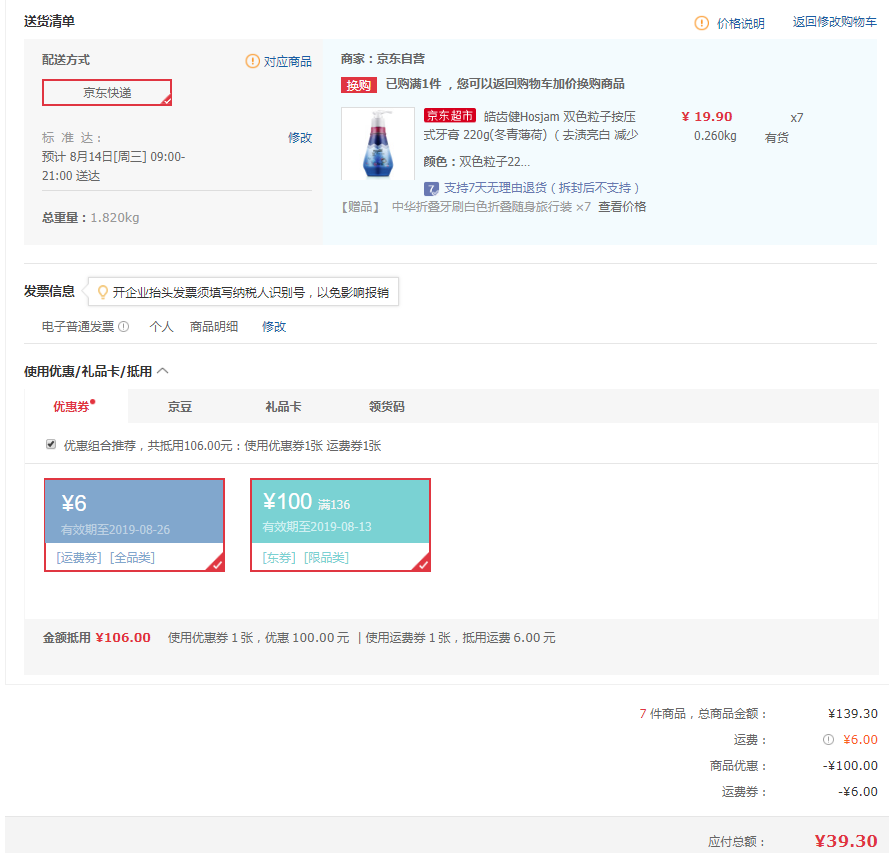
Task: Click the 总商品金额 ¥139.30 value
Action: click(853, 714)
